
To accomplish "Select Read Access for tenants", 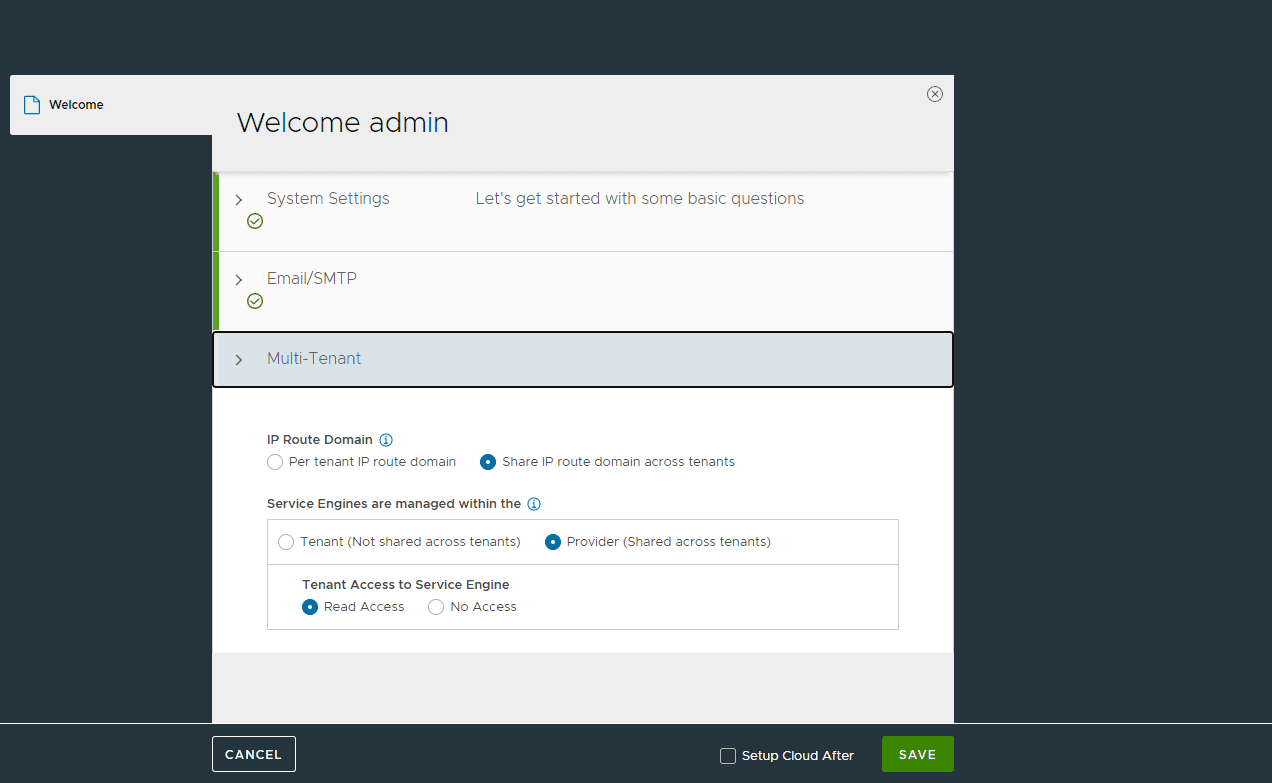I will 310,607.
